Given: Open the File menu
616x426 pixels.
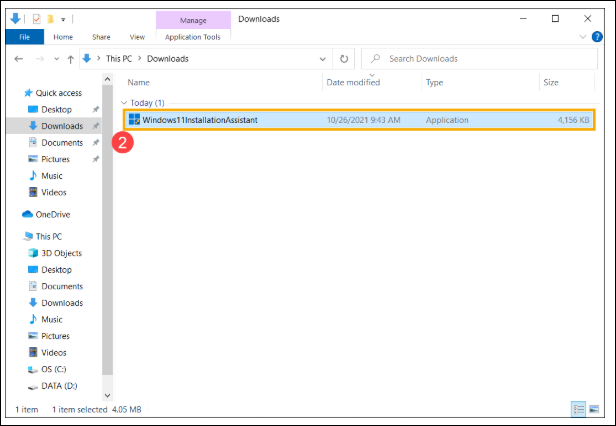Looking at the screenshot, I should 25,37.
